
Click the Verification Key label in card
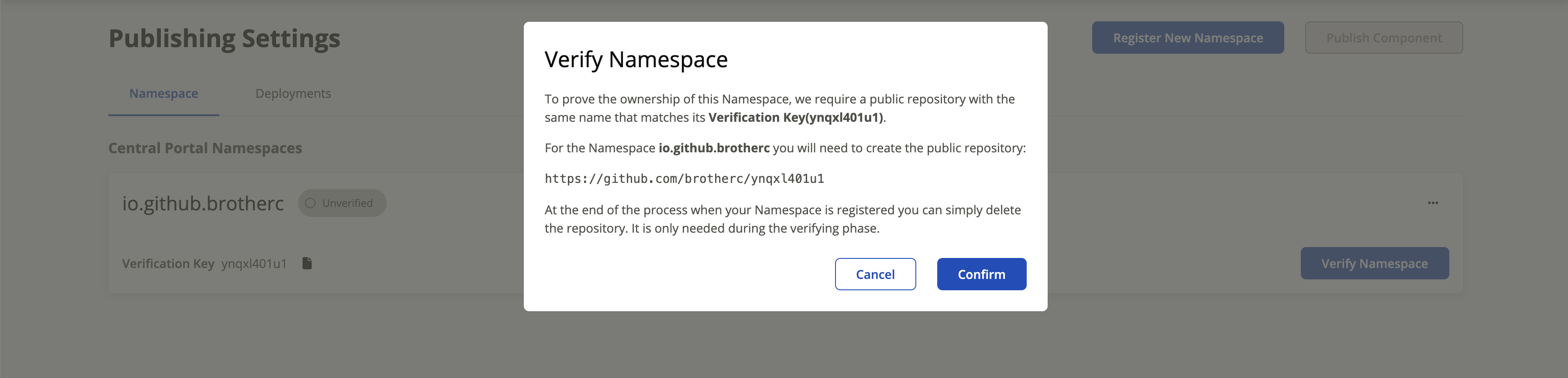168,264
